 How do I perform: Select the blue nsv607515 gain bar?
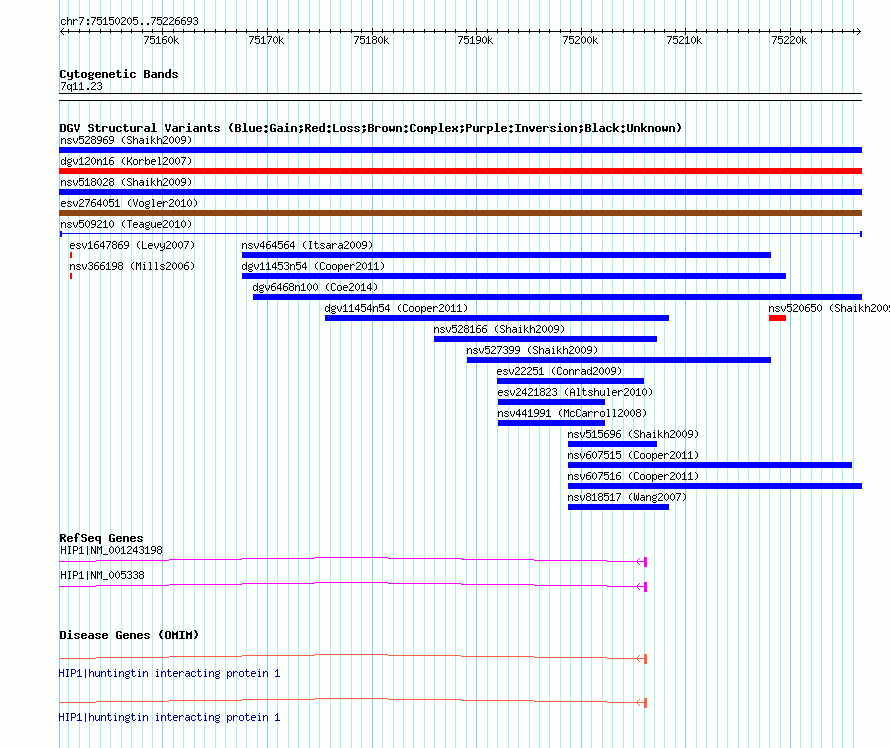710,465
